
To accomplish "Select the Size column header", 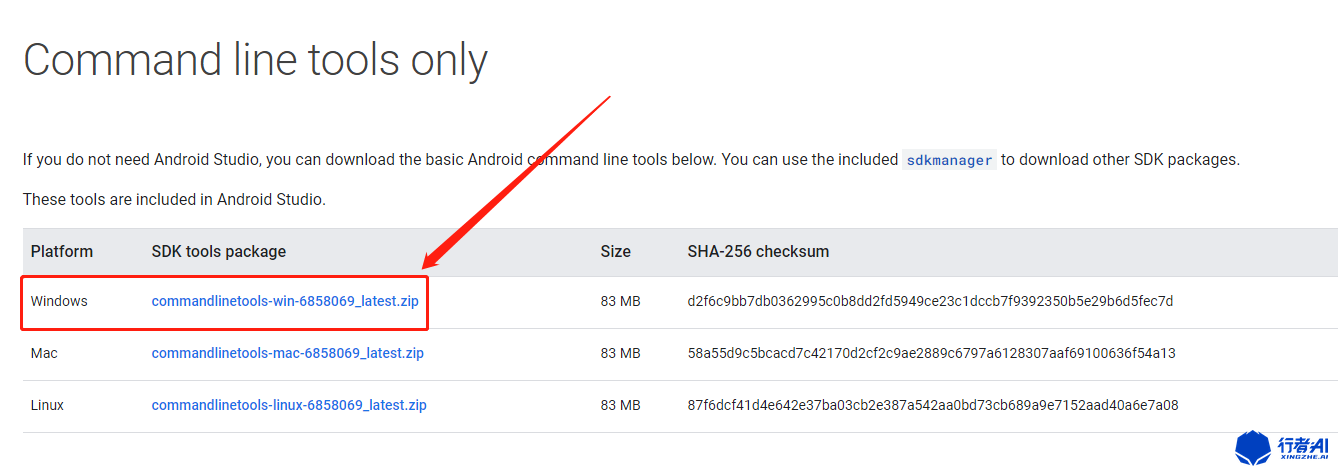I will (x=615, y=252).
